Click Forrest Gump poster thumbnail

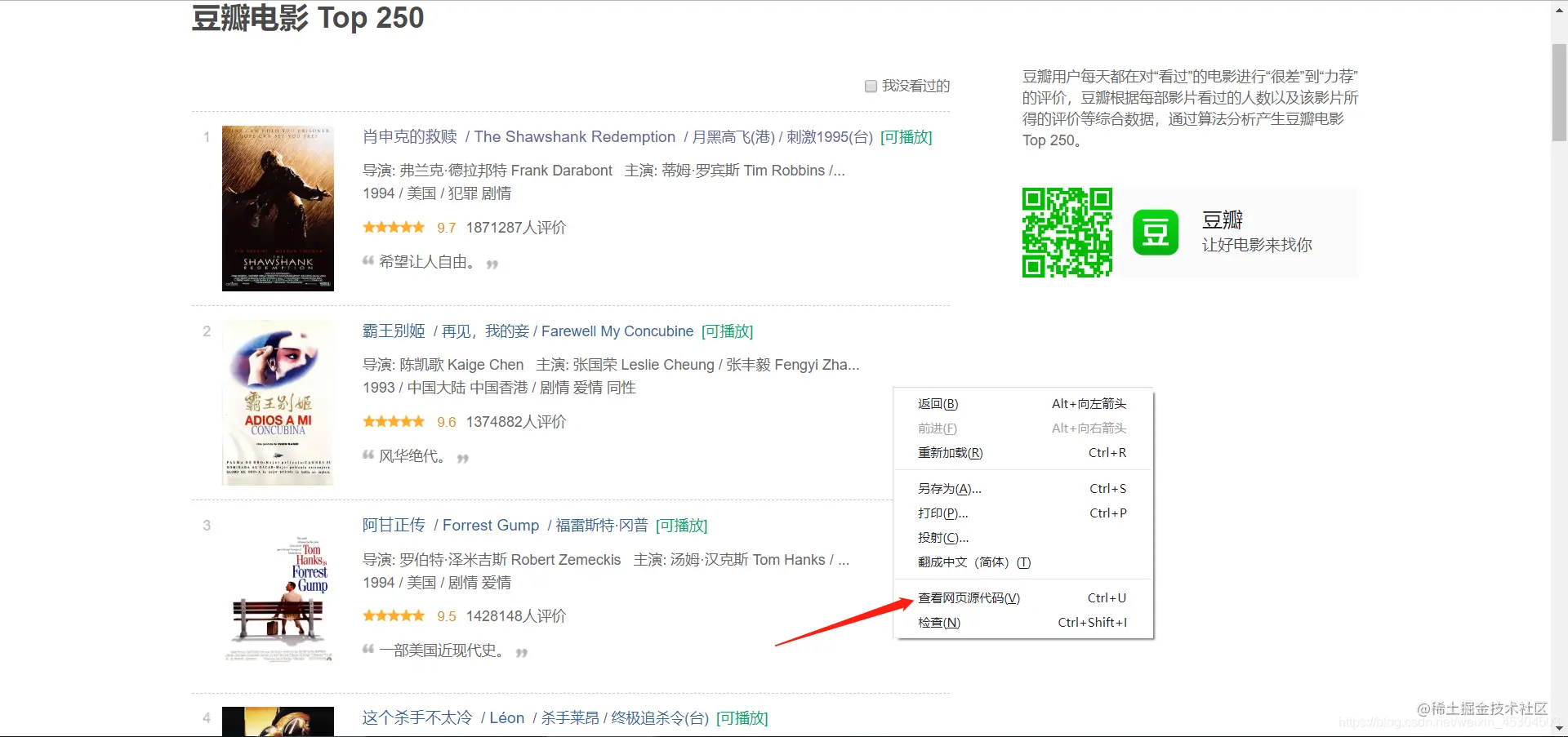click(x=278, y=597)
